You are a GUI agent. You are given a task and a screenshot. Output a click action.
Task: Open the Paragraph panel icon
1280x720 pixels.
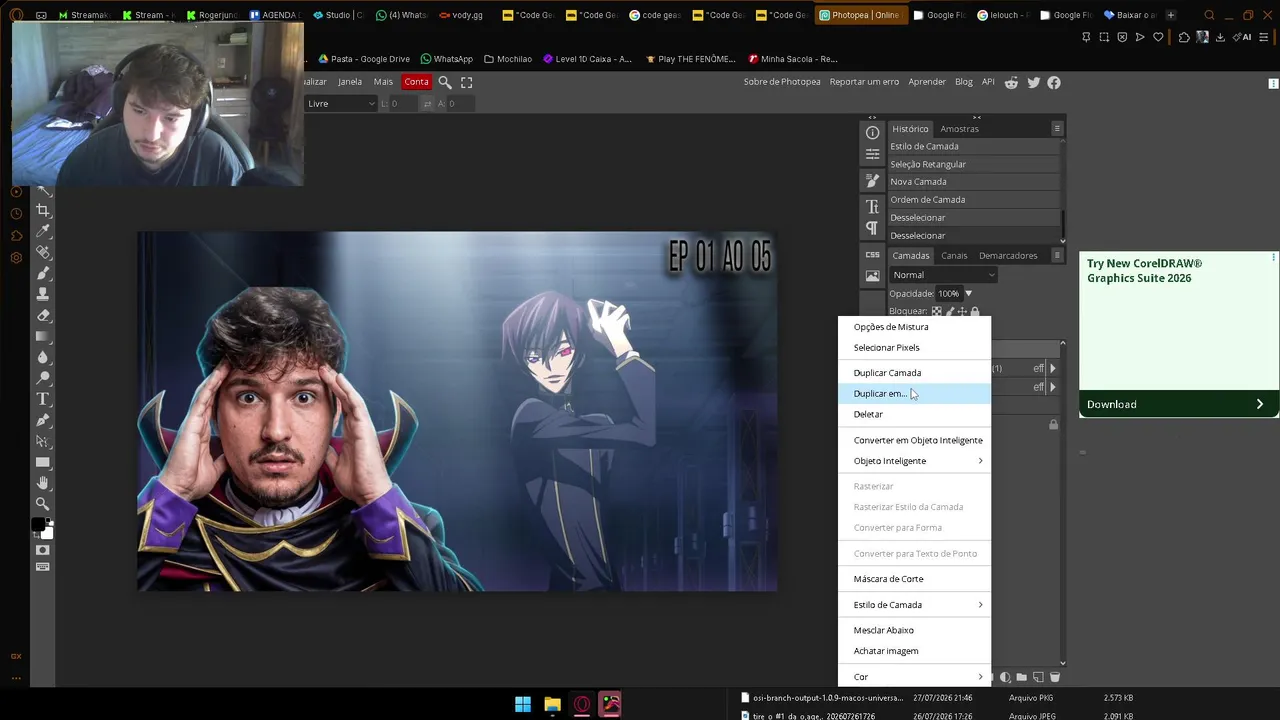(872, 228)
